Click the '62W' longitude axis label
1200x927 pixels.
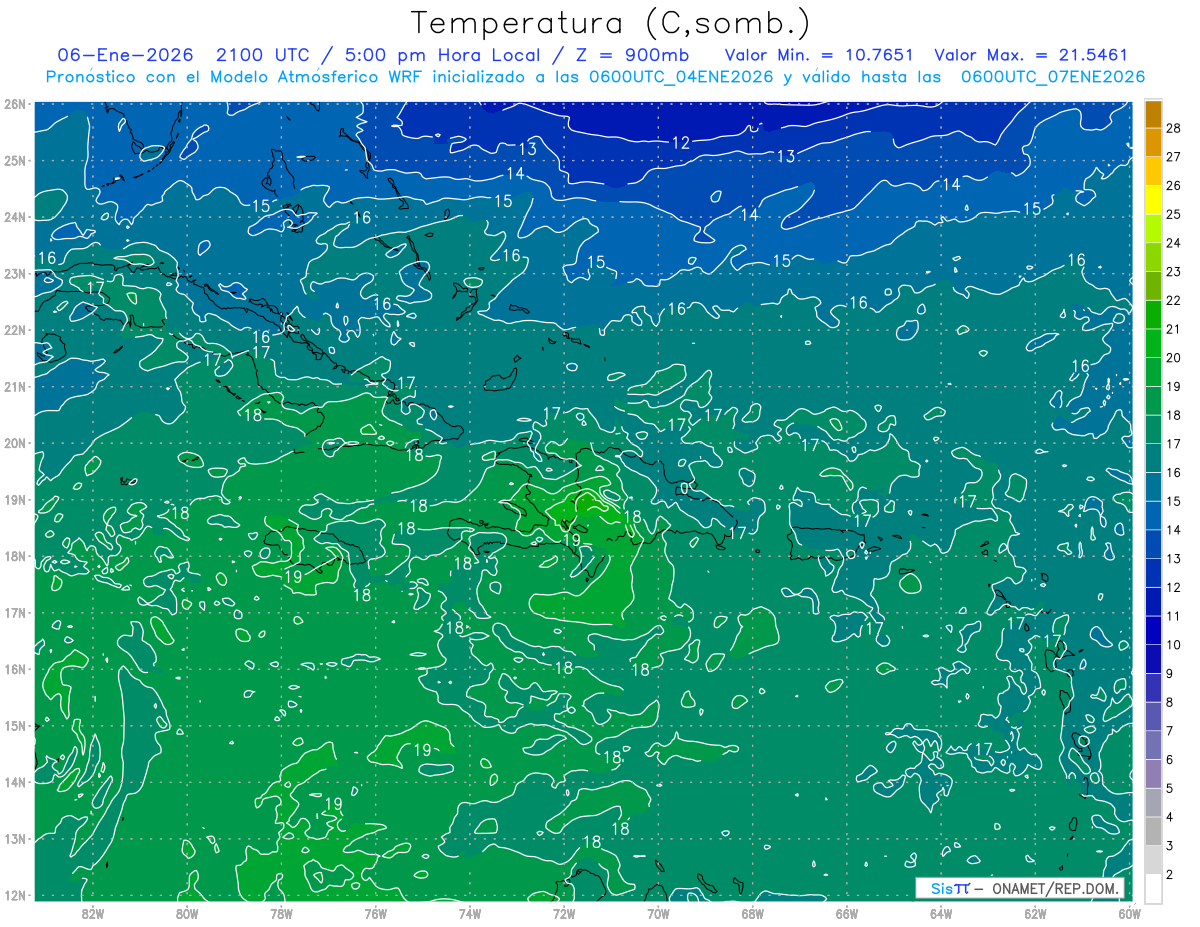click(1035, 913)
